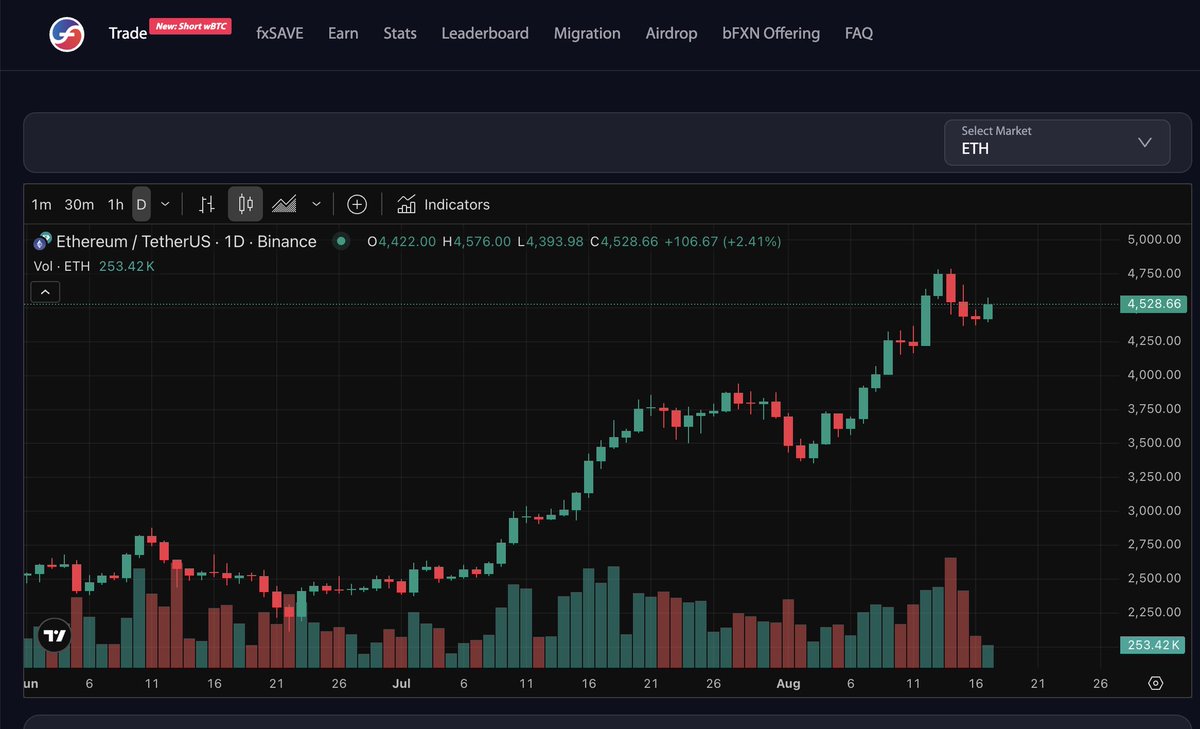Click the f(x) protocol logo
The image size is (1200, 729).
pos(68,33)
